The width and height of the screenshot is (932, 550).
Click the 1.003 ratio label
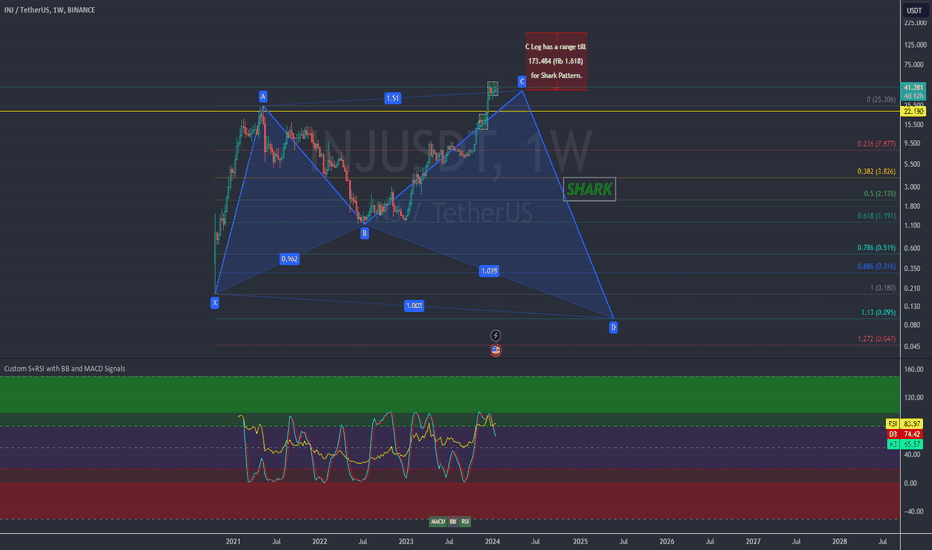coord(414,306)
